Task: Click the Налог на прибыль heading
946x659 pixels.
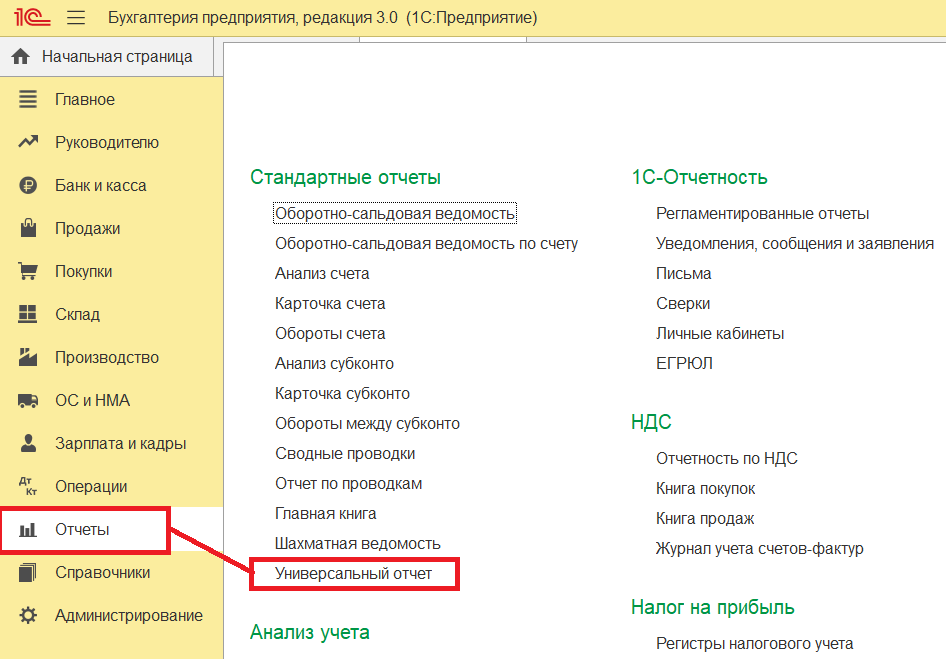Action: pyautogui.click(x=713, y=607)
